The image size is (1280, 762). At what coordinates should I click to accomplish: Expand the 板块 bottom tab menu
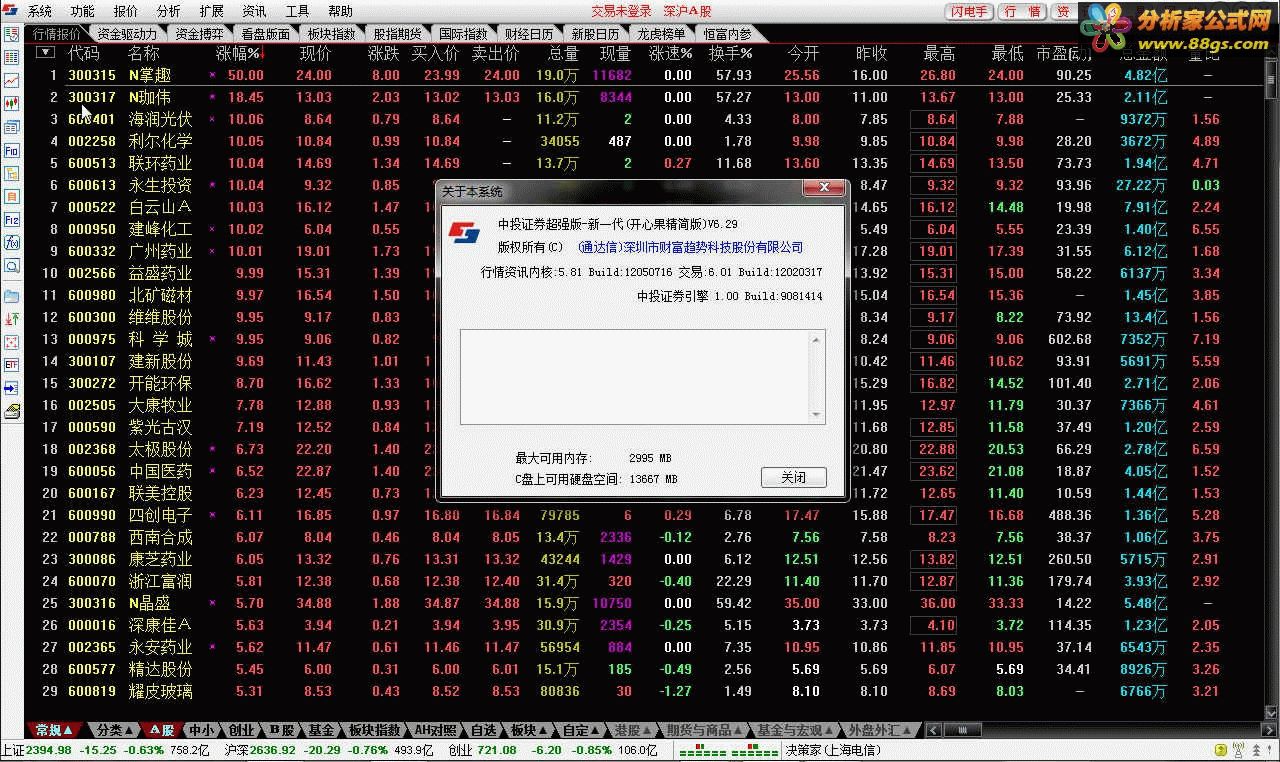tap(543, 731)
